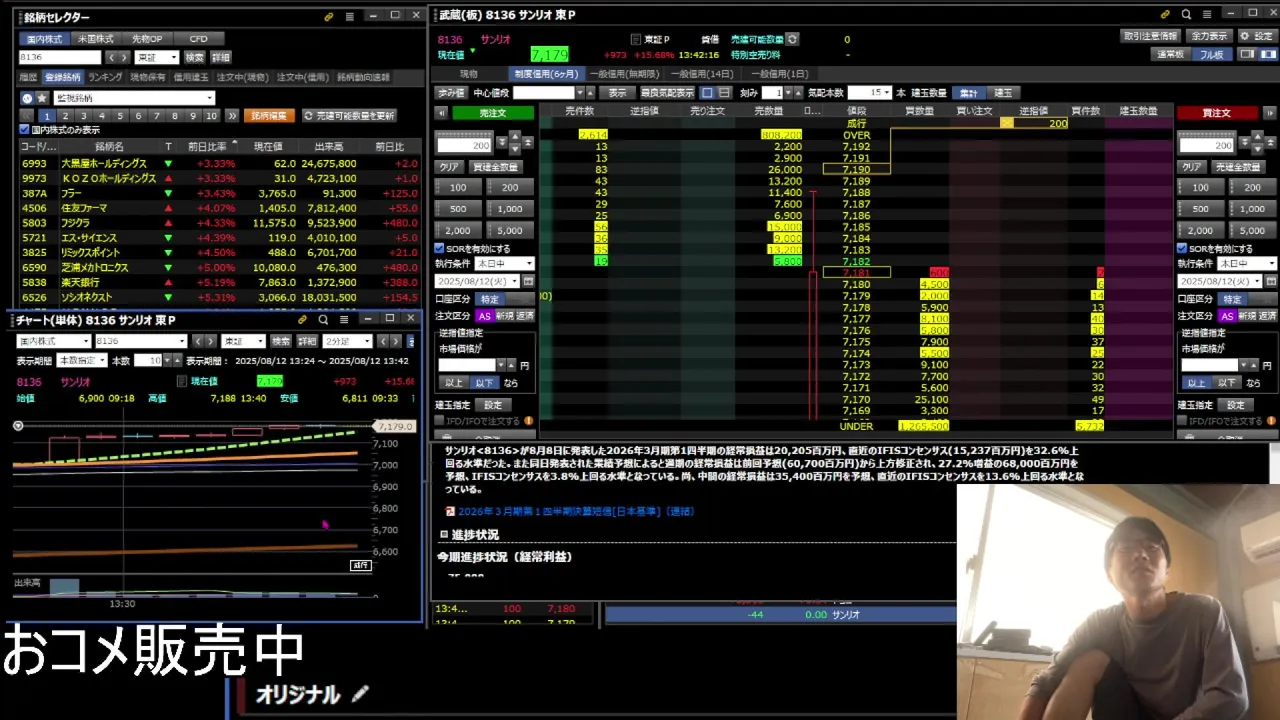Open 執行条件 本日中 dropdown in sell panel

[x=505, y=264]
